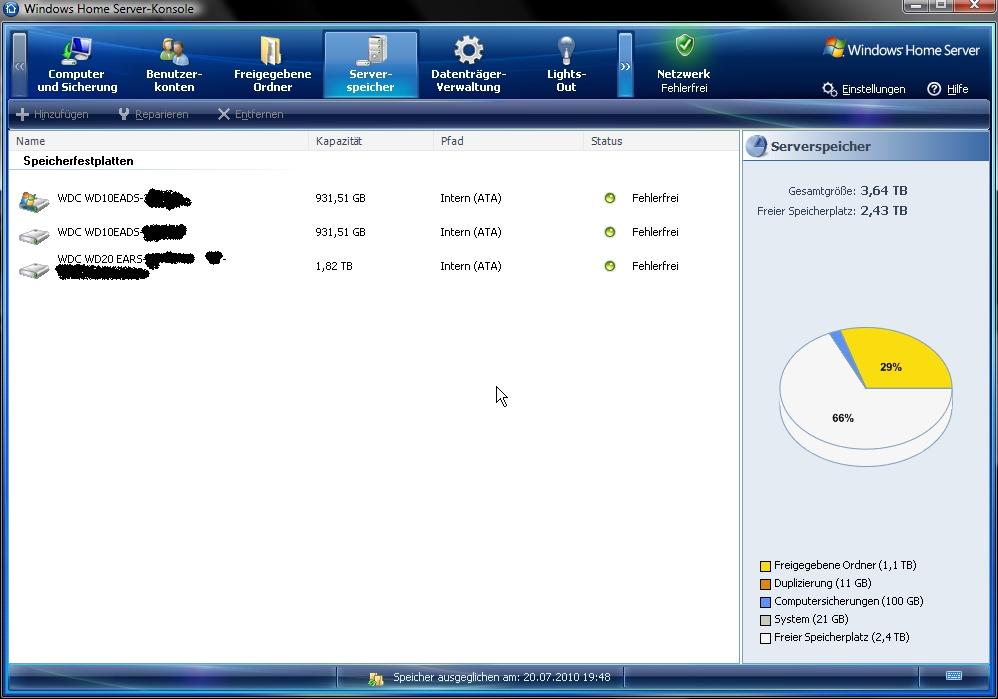The width and height of the screenshot is (998, 699).
Task: Open the Lights-Out tab
Action: pyautogui.click(x=566, y=65)
